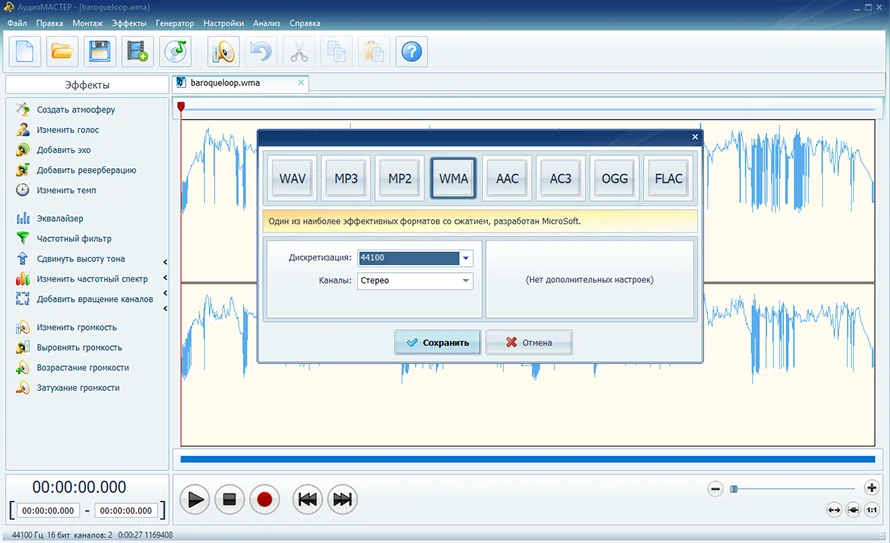The image size is (890, 543).
Task: Click the selection start time field
Action: click(48, 511)
